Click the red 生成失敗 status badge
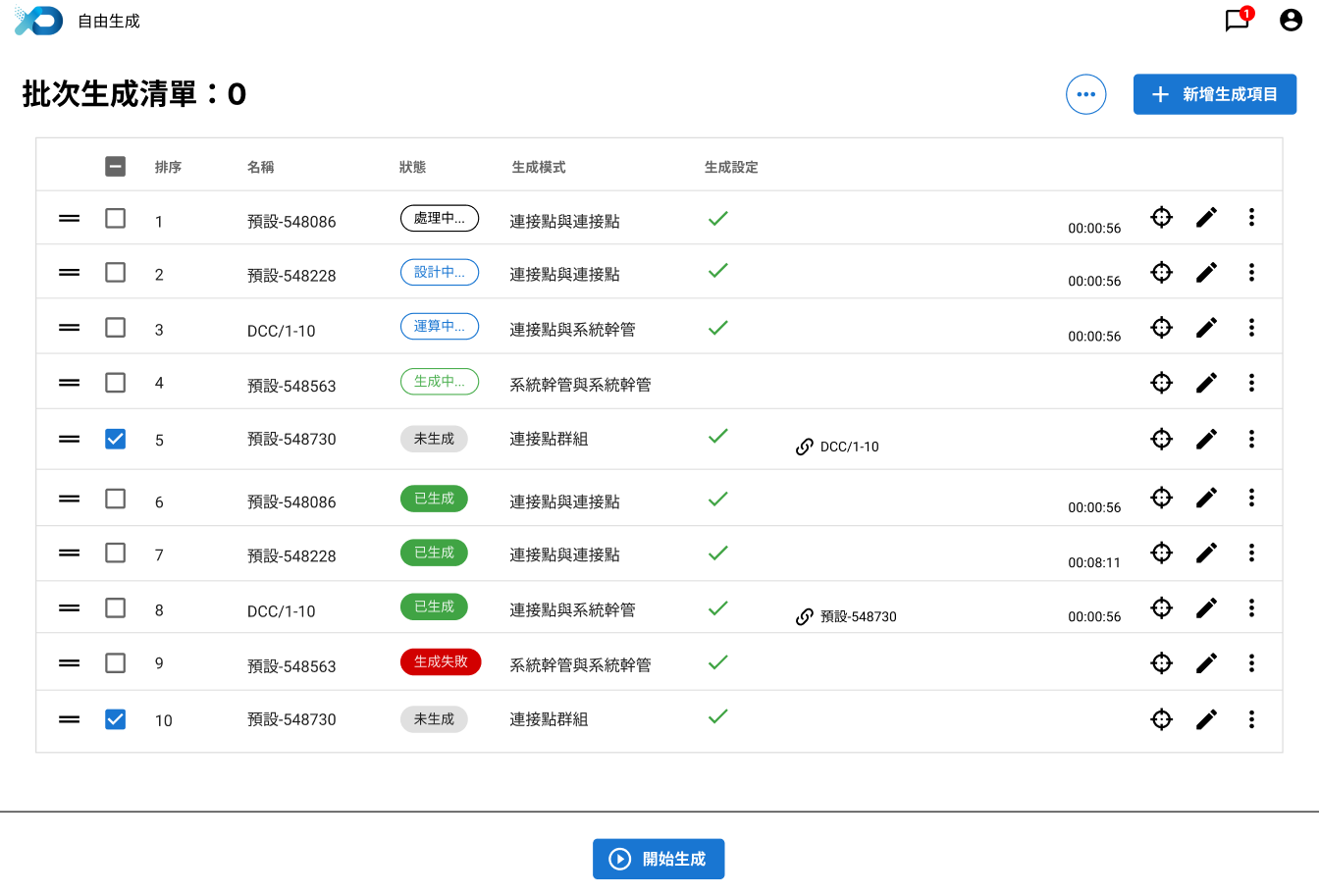 coord(441,661)
